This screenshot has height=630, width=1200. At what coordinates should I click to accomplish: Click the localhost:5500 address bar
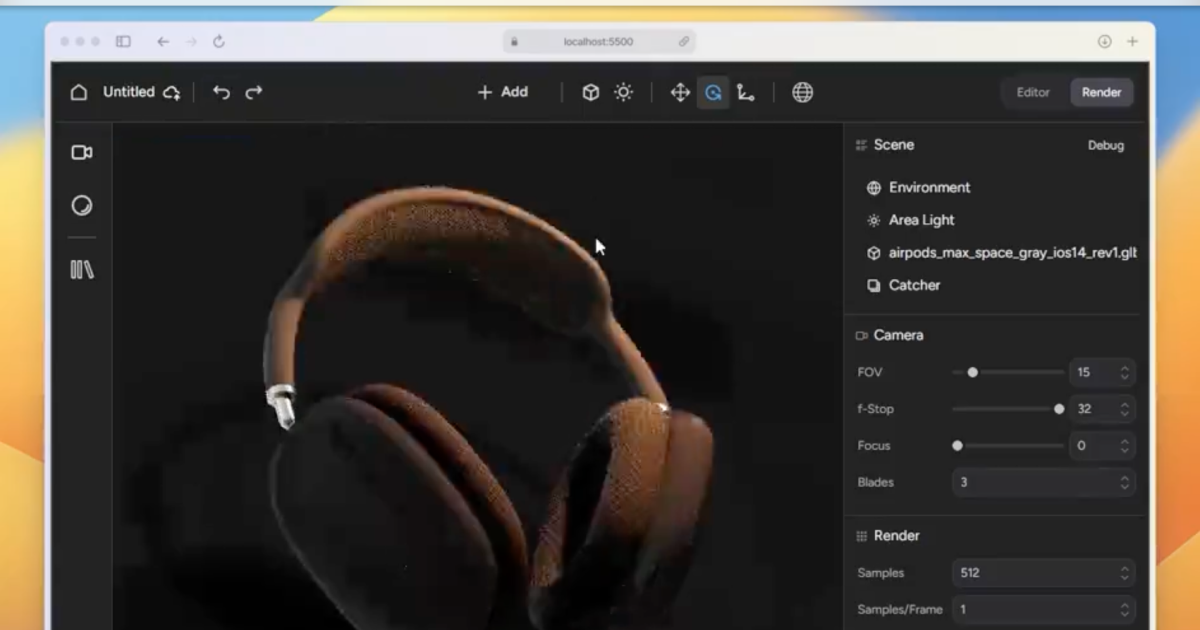[598, 41]
